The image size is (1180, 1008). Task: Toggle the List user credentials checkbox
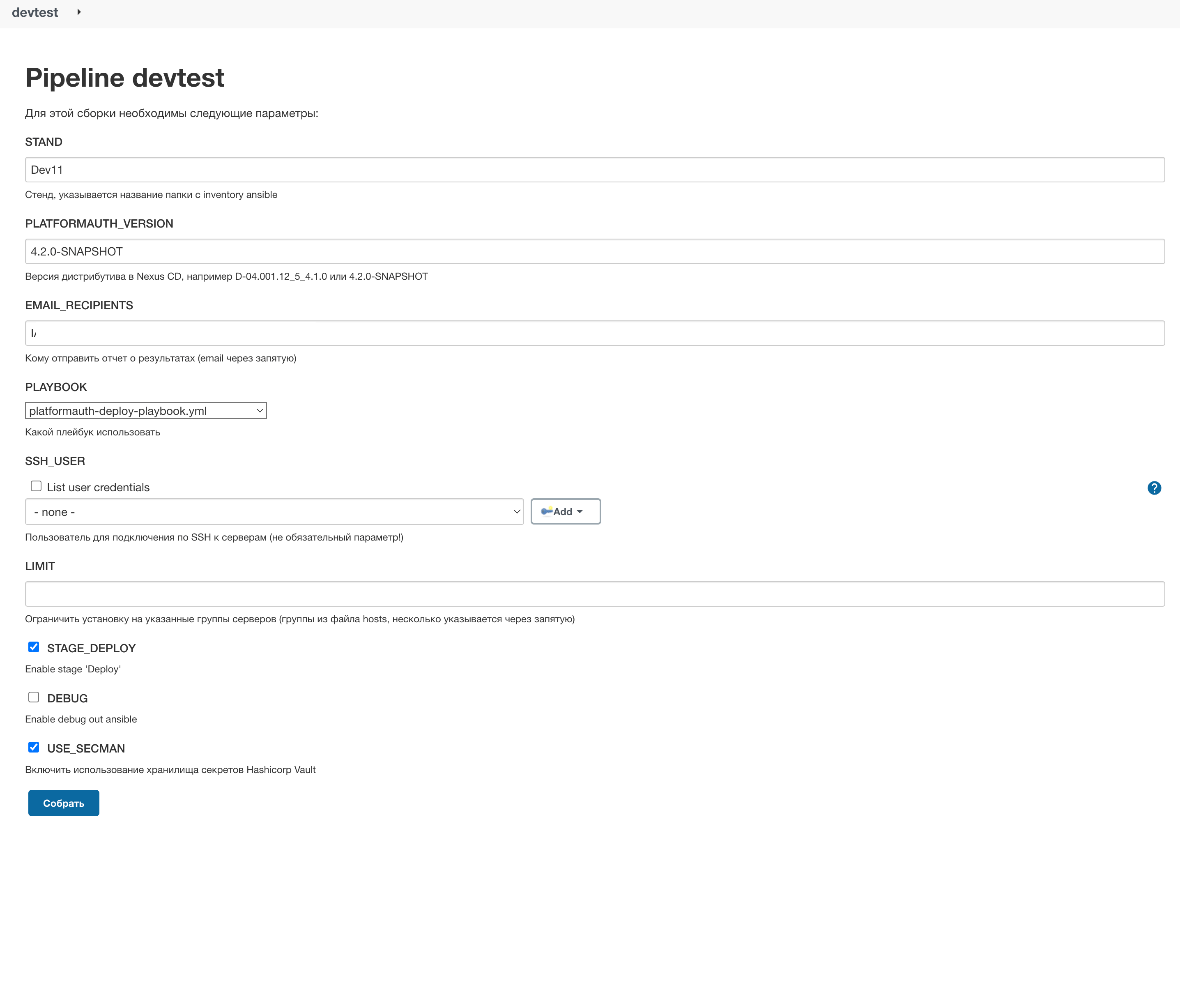(x=37, y=486)
